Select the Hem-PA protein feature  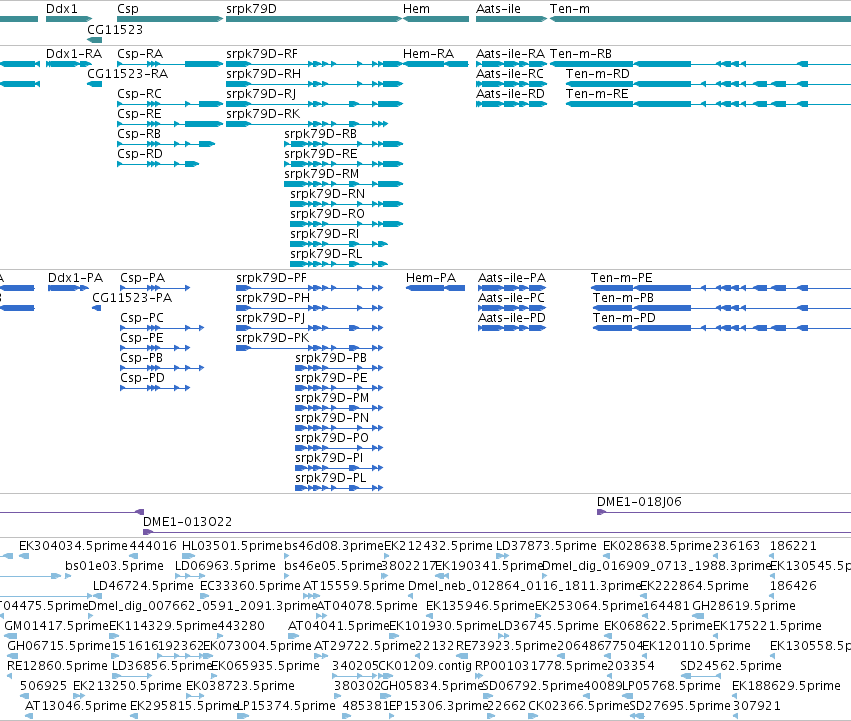[435, 288]
